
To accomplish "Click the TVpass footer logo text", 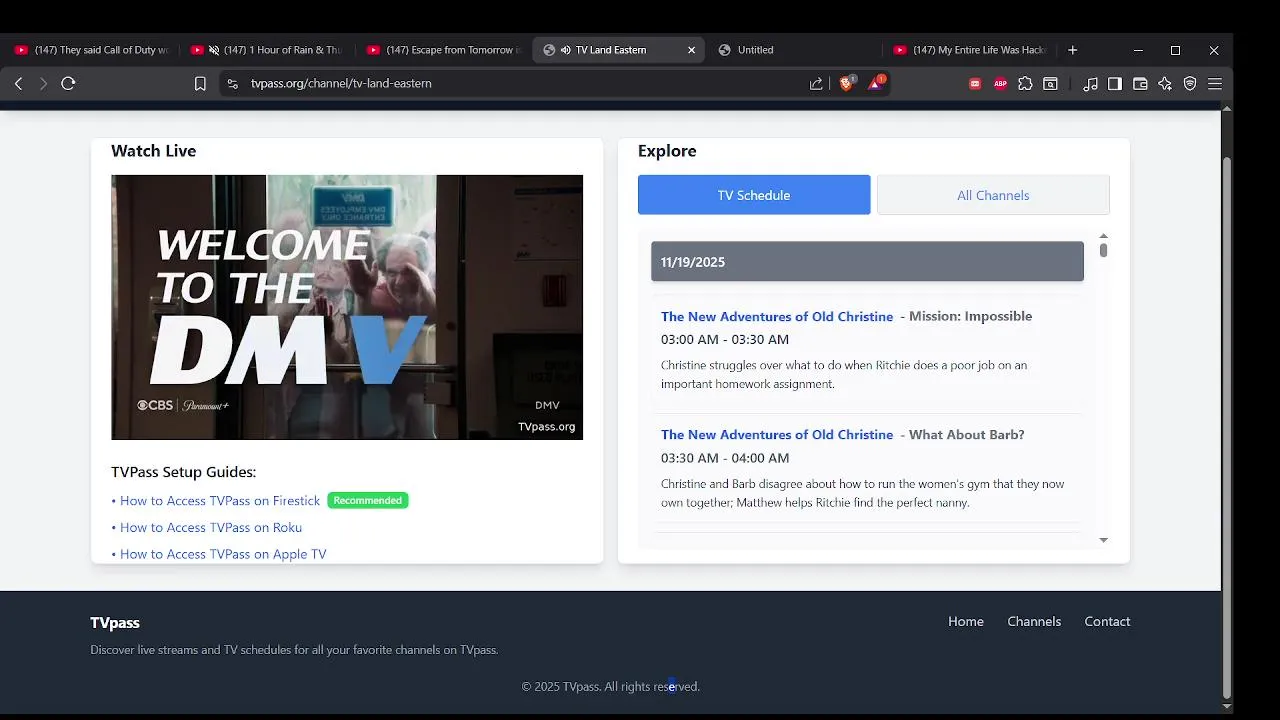I will (115, 623).
